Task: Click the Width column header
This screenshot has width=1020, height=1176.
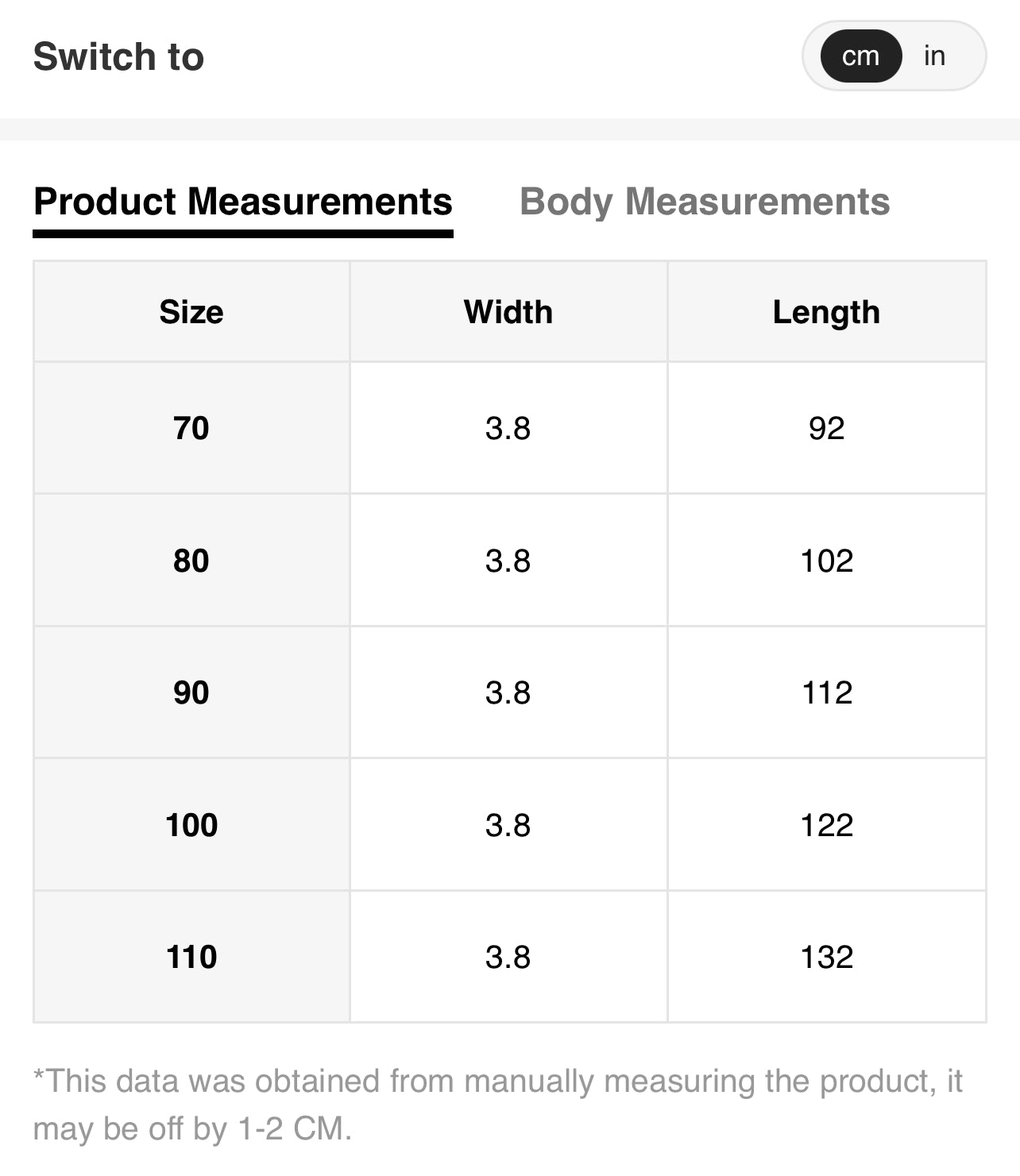Action: [508, 312]
